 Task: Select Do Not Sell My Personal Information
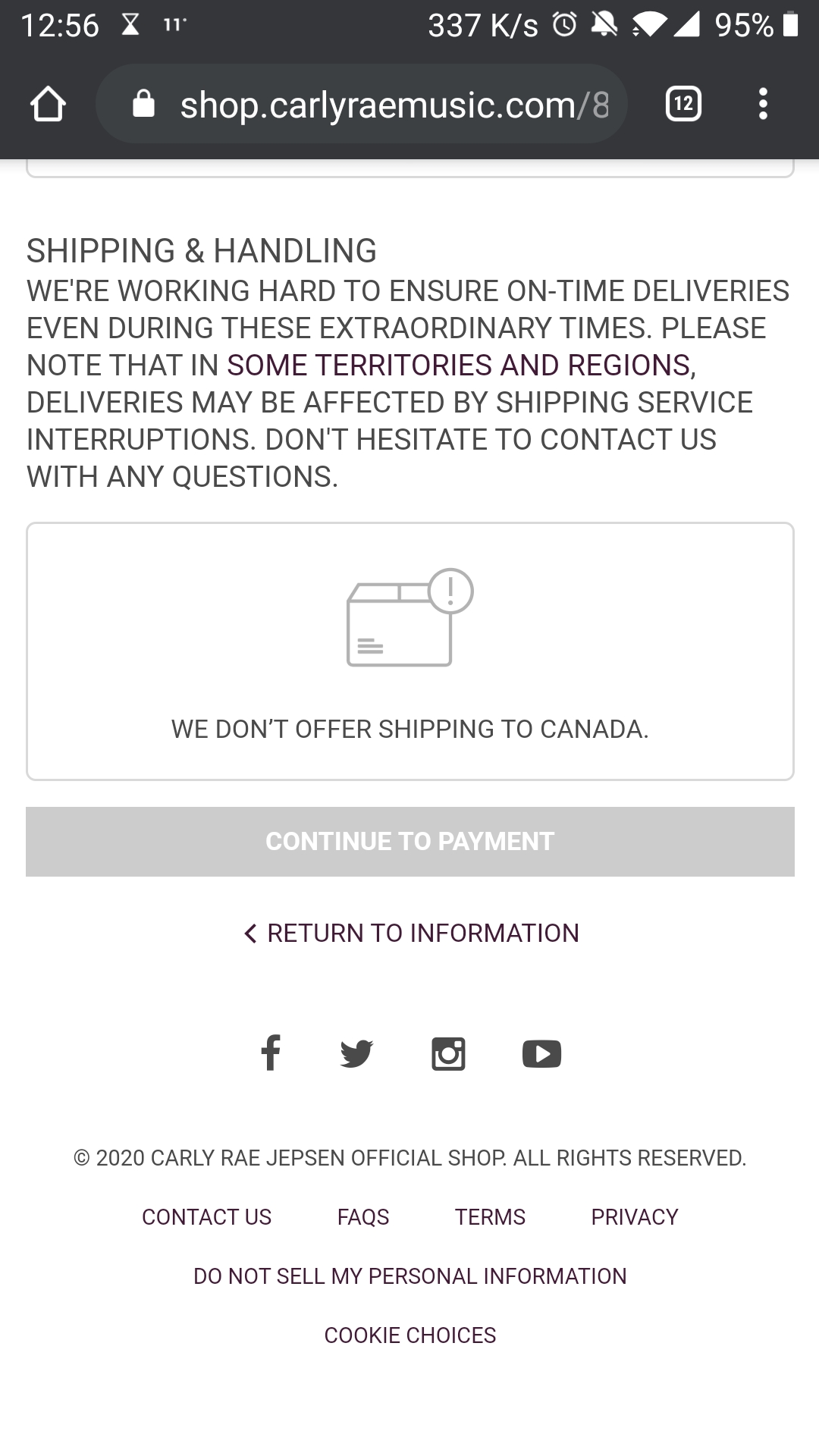tap(409, 1276)
